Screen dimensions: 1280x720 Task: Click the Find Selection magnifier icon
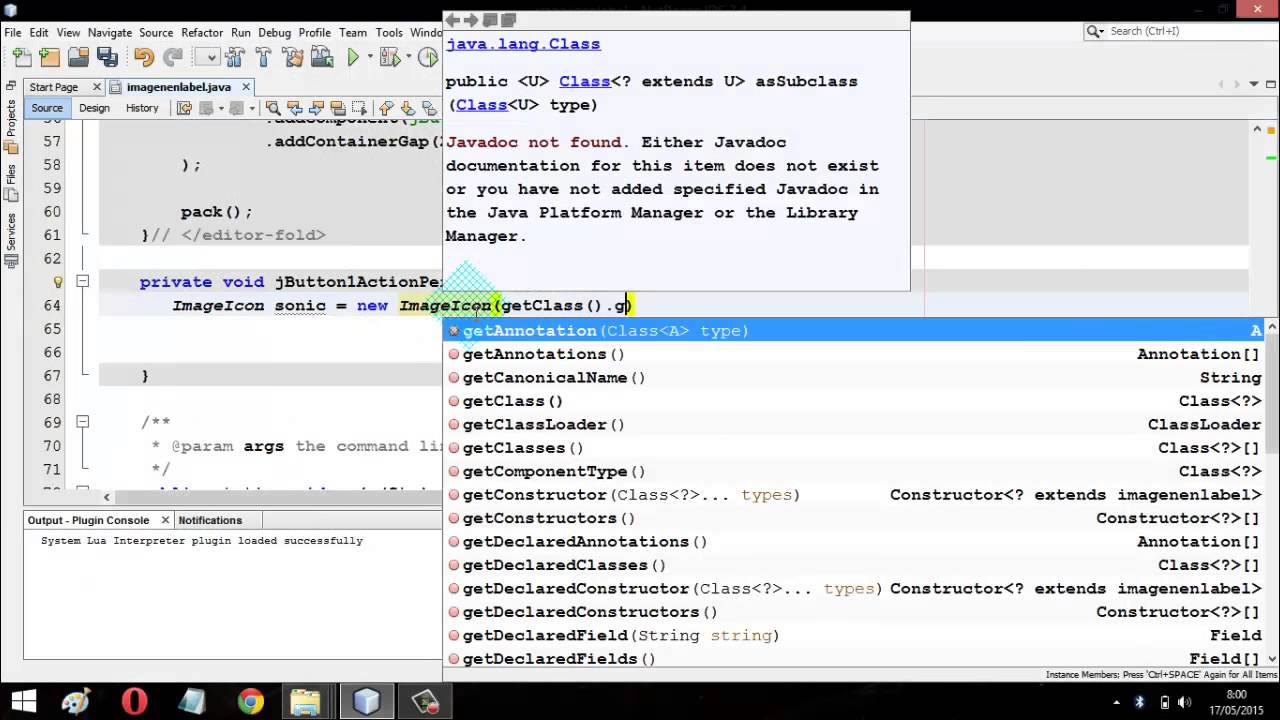point(273,108)
